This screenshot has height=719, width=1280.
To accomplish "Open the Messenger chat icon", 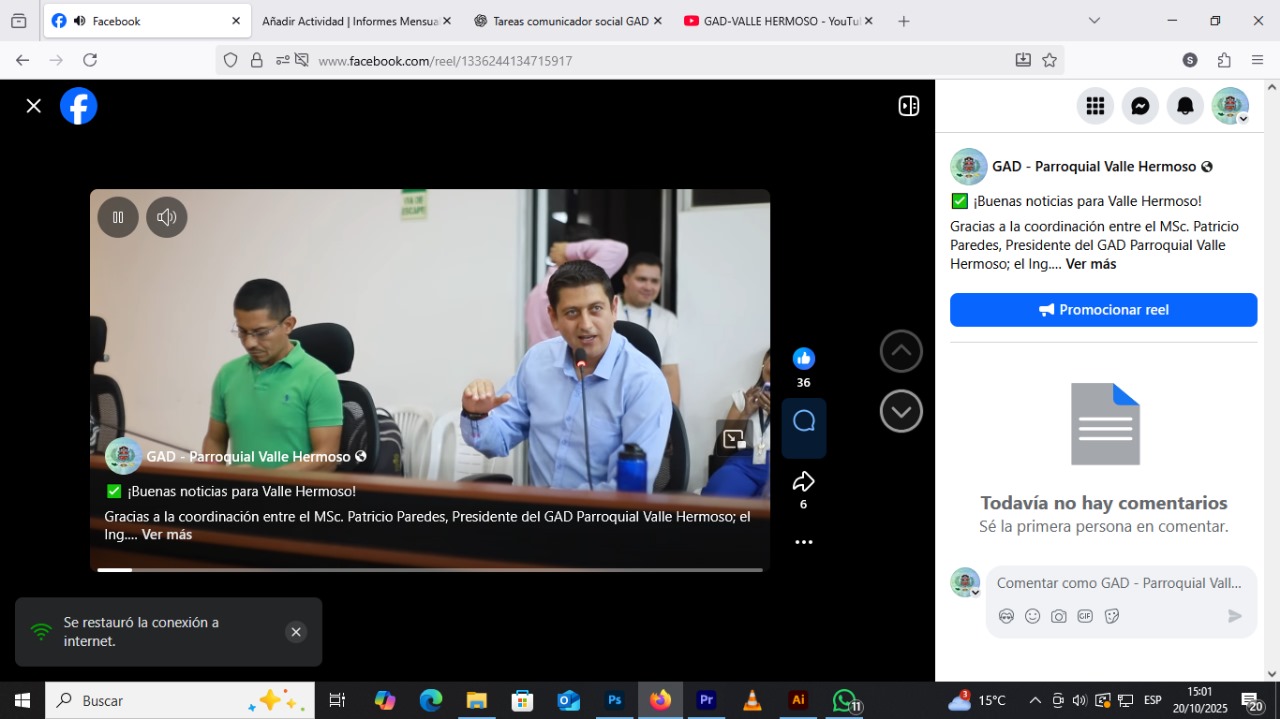I will [x=1140, y=106].
